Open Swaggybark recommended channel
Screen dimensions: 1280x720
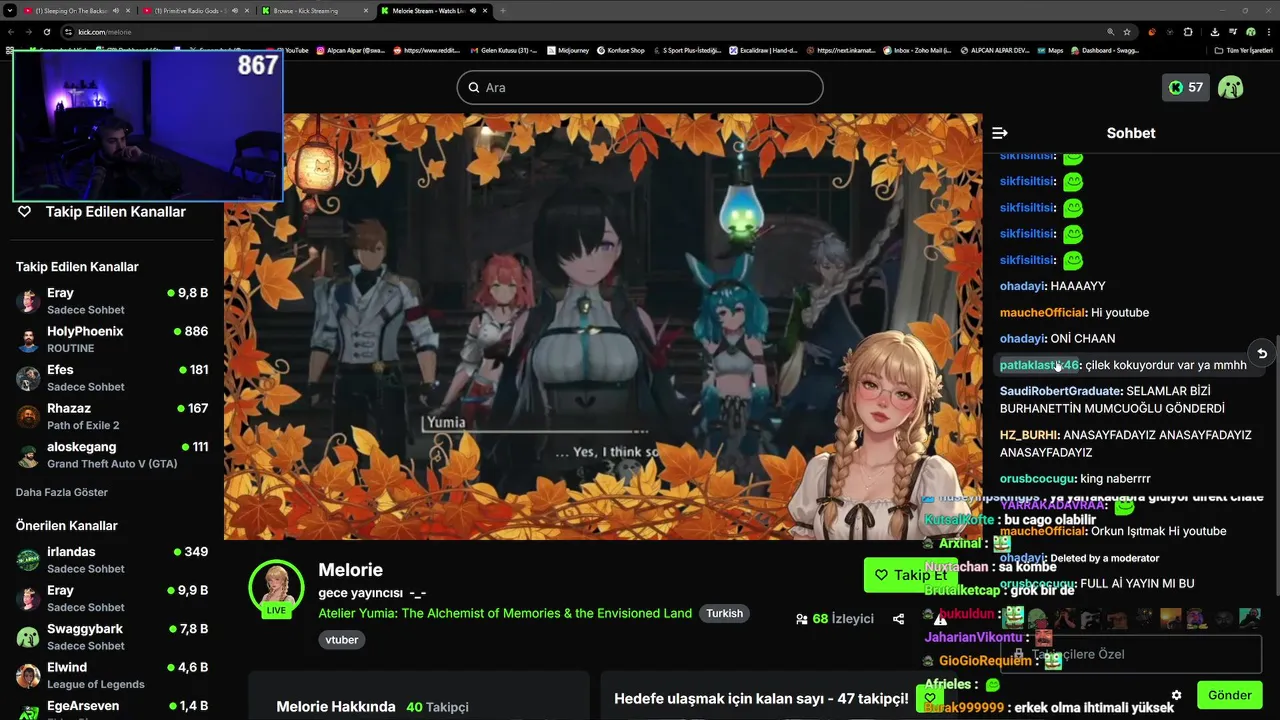(112, 637)
